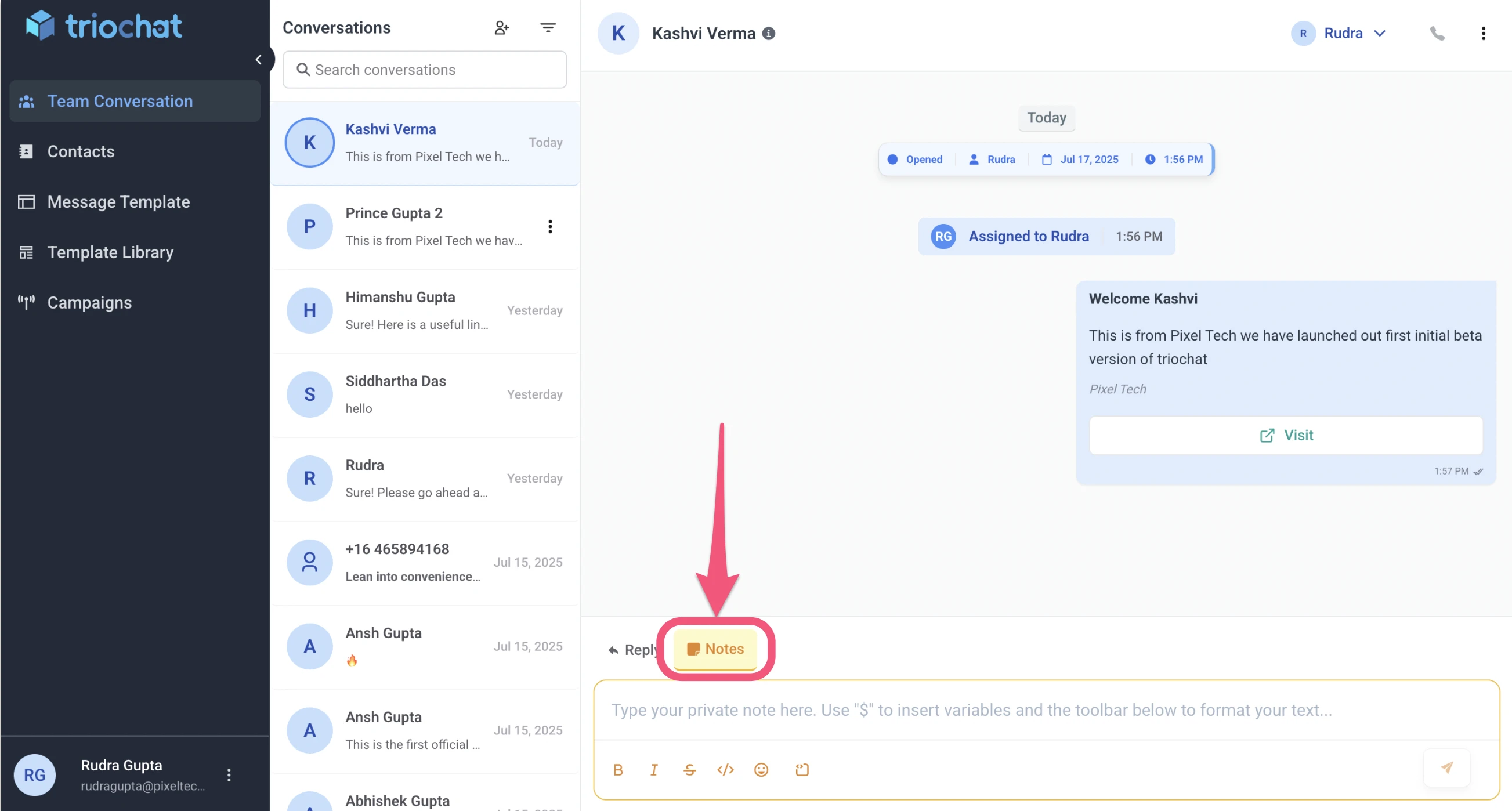The width and height of the screenshot is (1512, 811).
Task: Open the emoji picker in note toolbar
Action: [761, 769]
